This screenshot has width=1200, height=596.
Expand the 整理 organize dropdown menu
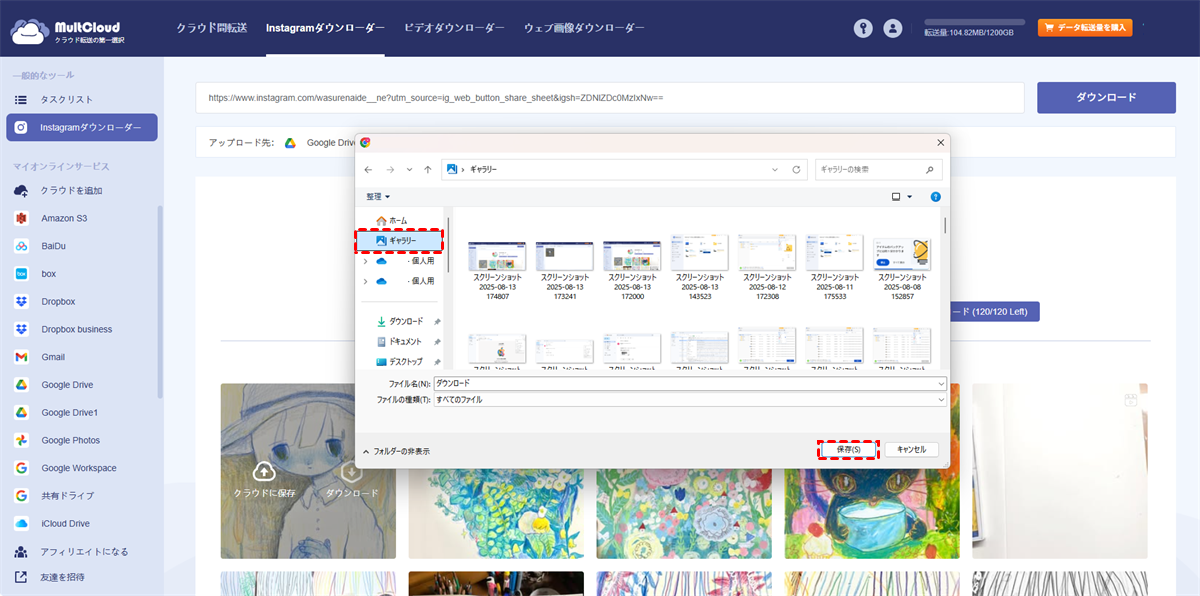pyautogui.click(x=378, y=197)
